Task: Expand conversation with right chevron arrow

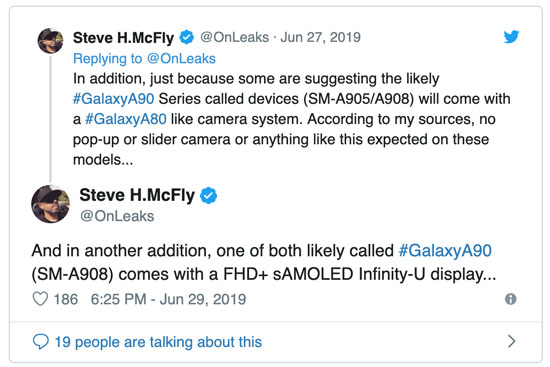Action: (x=512, y=341)
